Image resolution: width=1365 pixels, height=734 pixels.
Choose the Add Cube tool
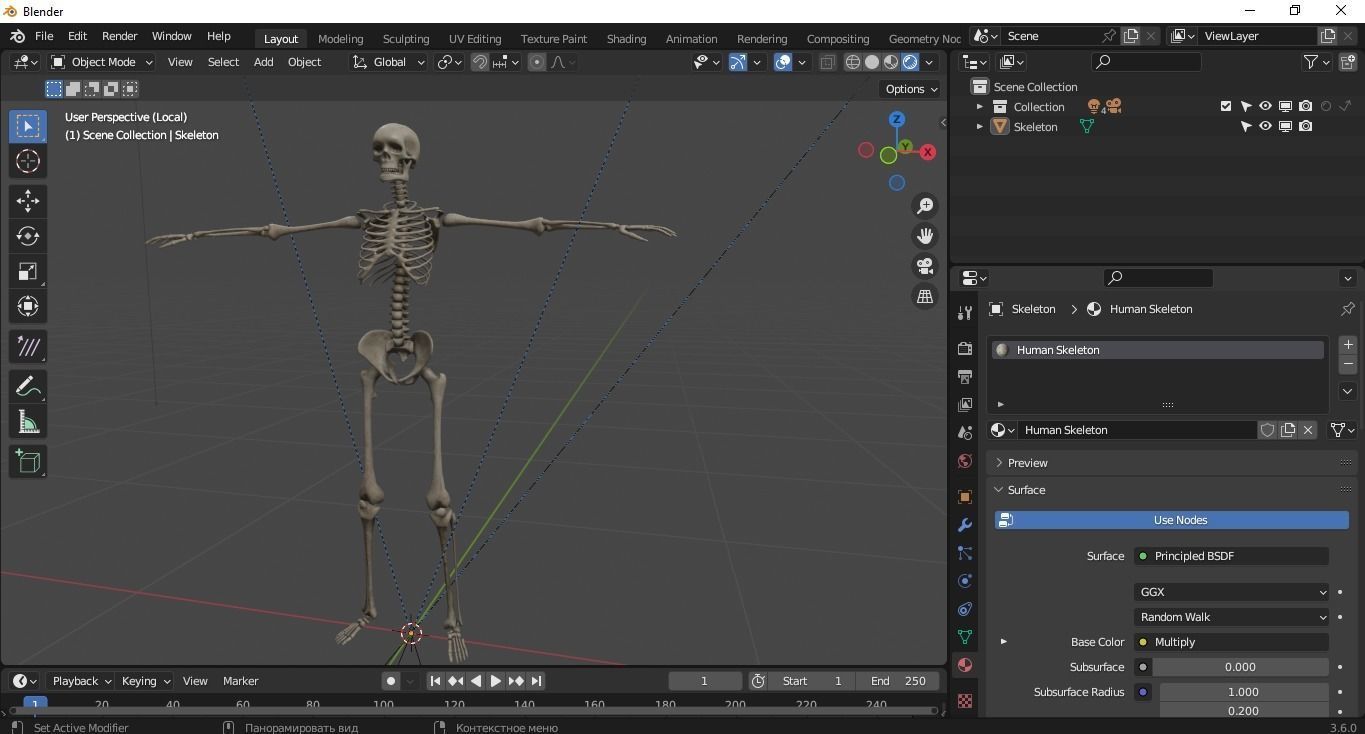[x=28, y=462]
